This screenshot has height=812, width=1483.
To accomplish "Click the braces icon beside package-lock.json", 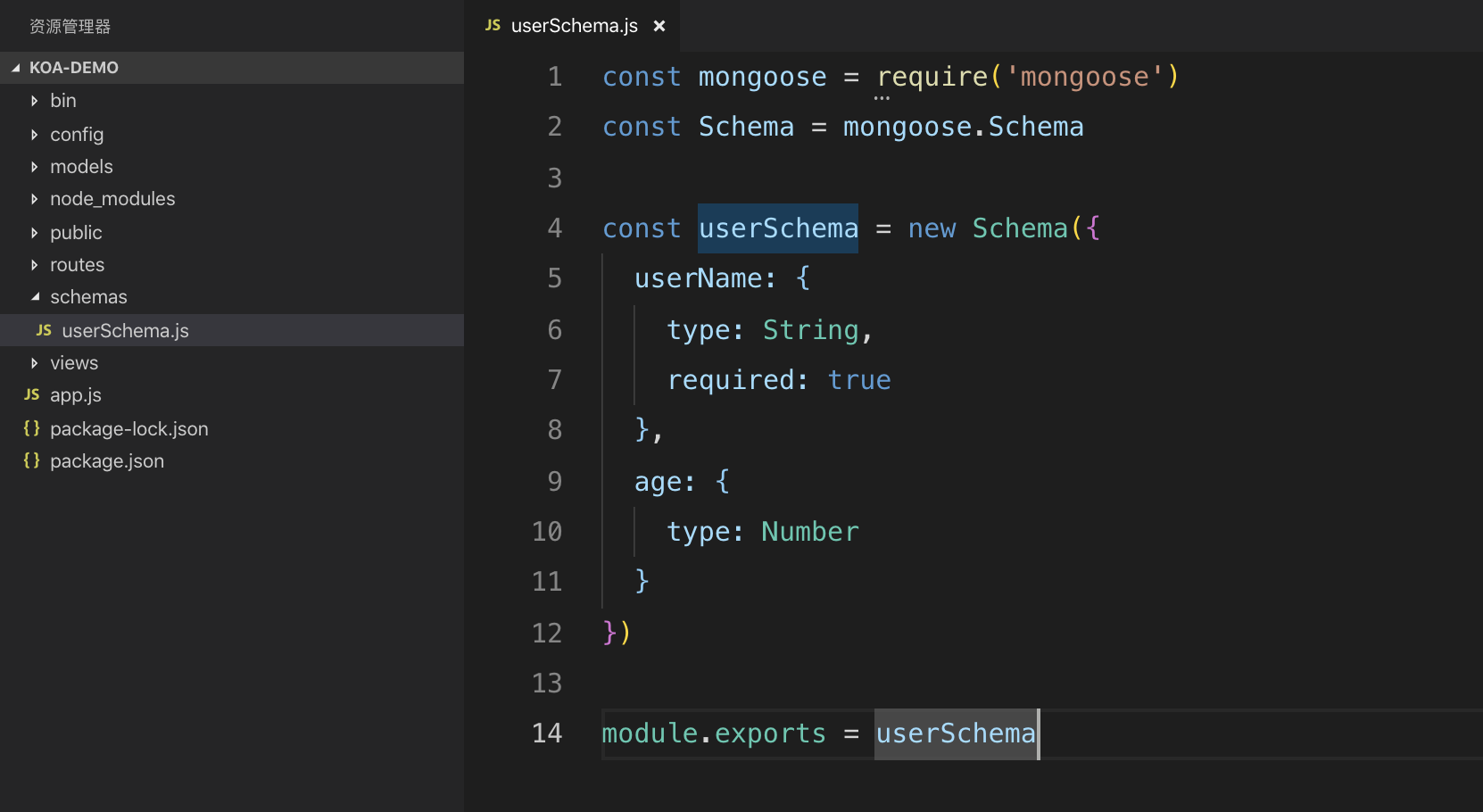I will pos(32,428).
